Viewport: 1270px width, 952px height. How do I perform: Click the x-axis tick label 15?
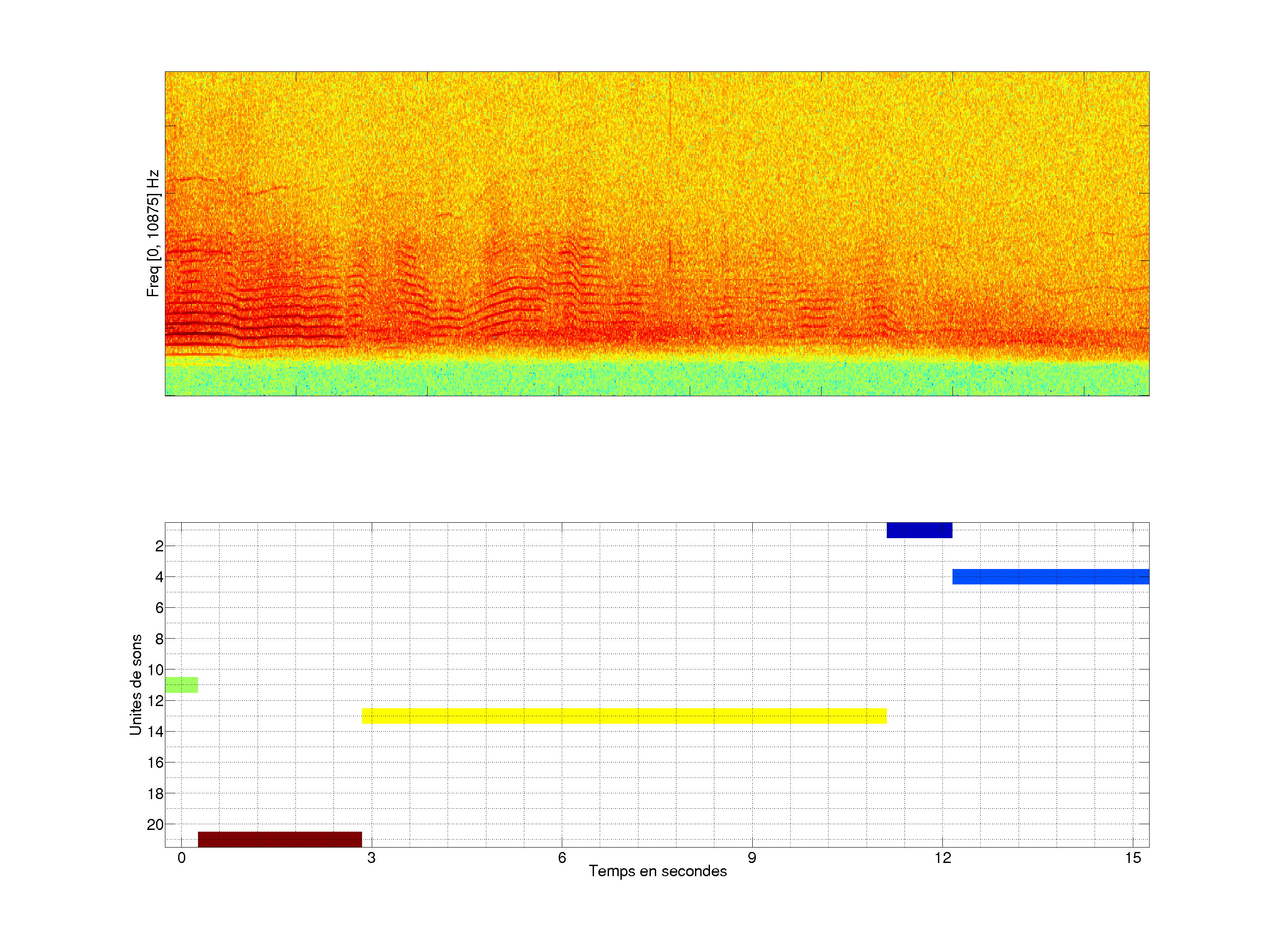(1132, 858)
